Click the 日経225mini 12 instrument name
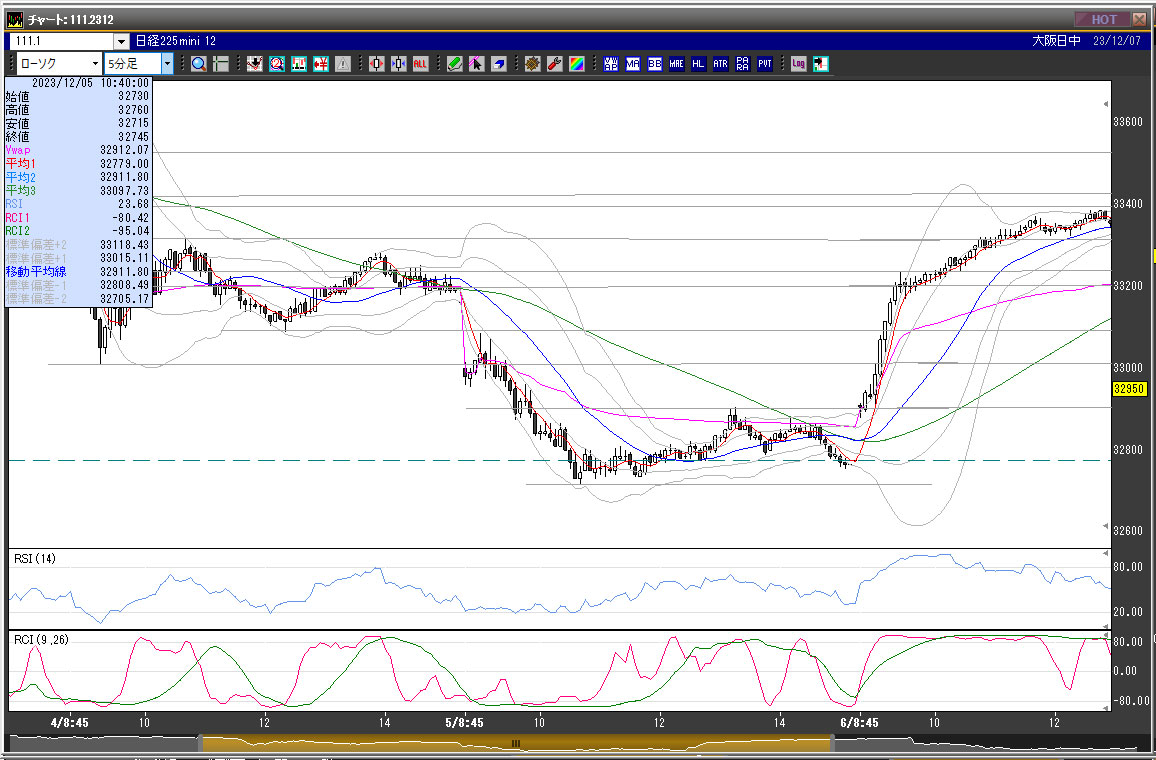Screen dimensions: 1156x760 (175, 41)
